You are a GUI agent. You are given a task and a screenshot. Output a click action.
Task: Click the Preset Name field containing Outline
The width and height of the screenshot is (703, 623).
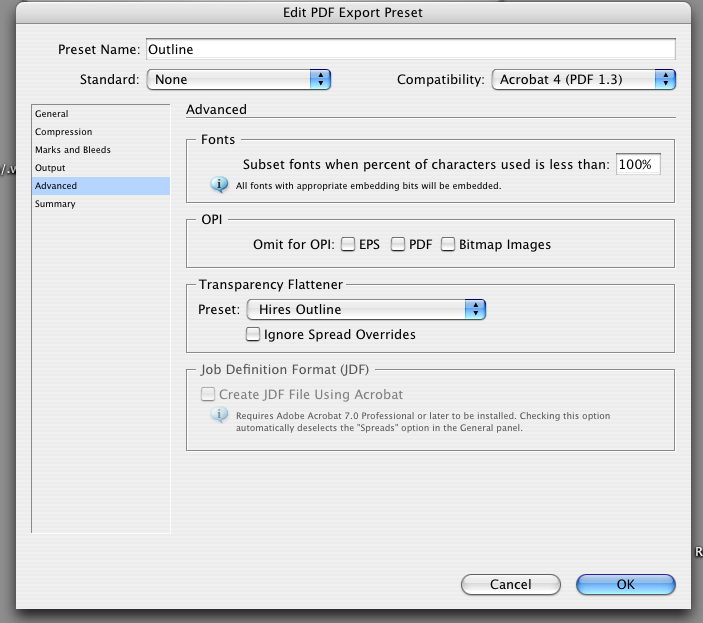[x=411, y=49]
